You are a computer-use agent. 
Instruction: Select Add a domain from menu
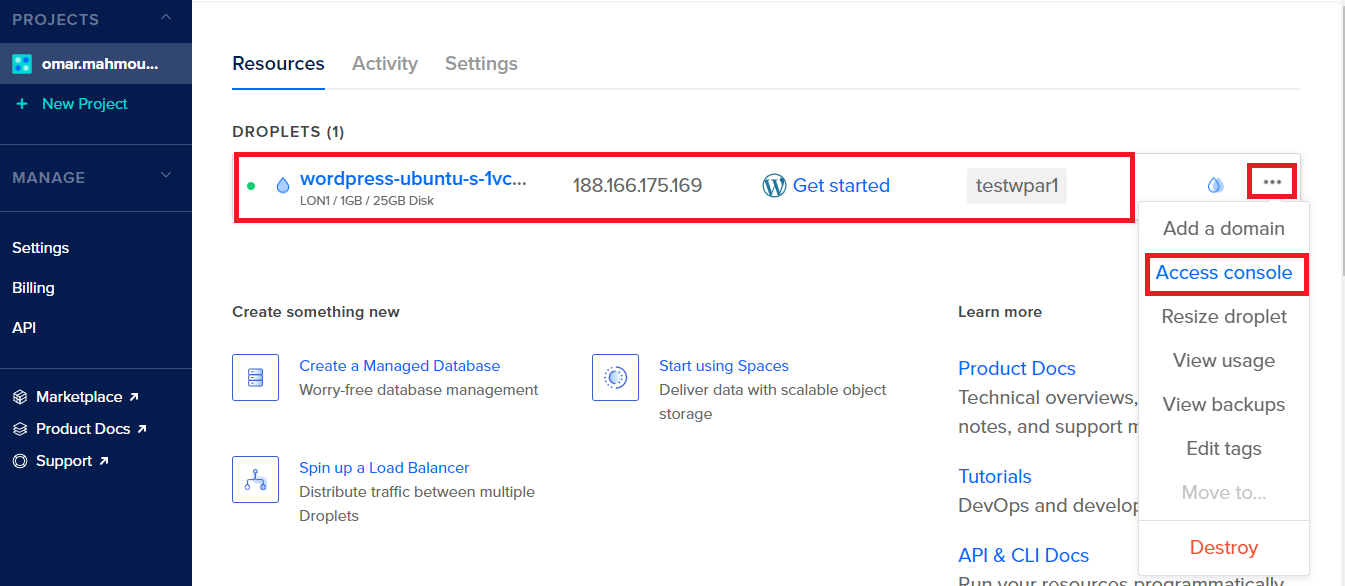click(1224, 229)
